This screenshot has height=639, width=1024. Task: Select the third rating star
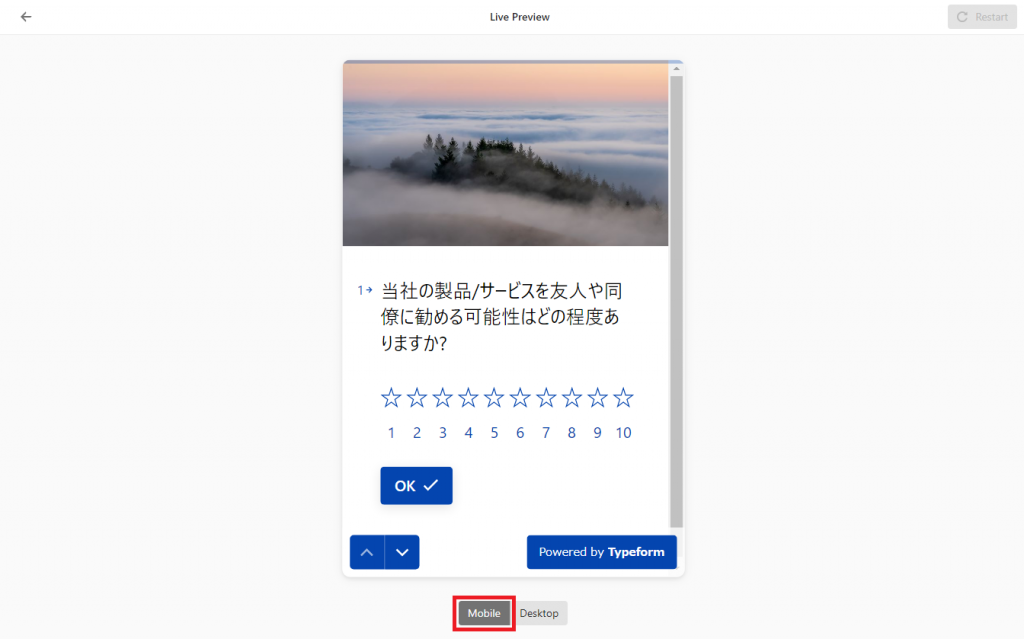(442, 397)
